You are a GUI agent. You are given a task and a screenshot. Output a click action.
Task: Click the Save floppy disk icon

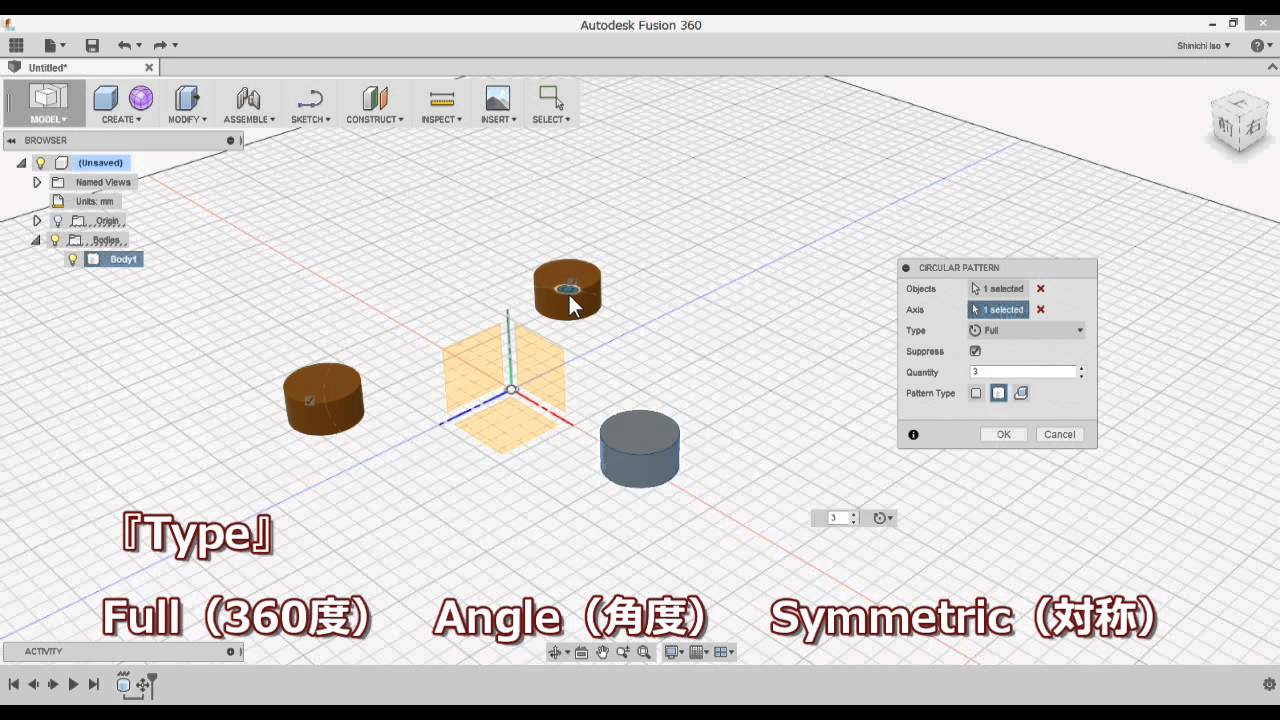coord(92,45)
